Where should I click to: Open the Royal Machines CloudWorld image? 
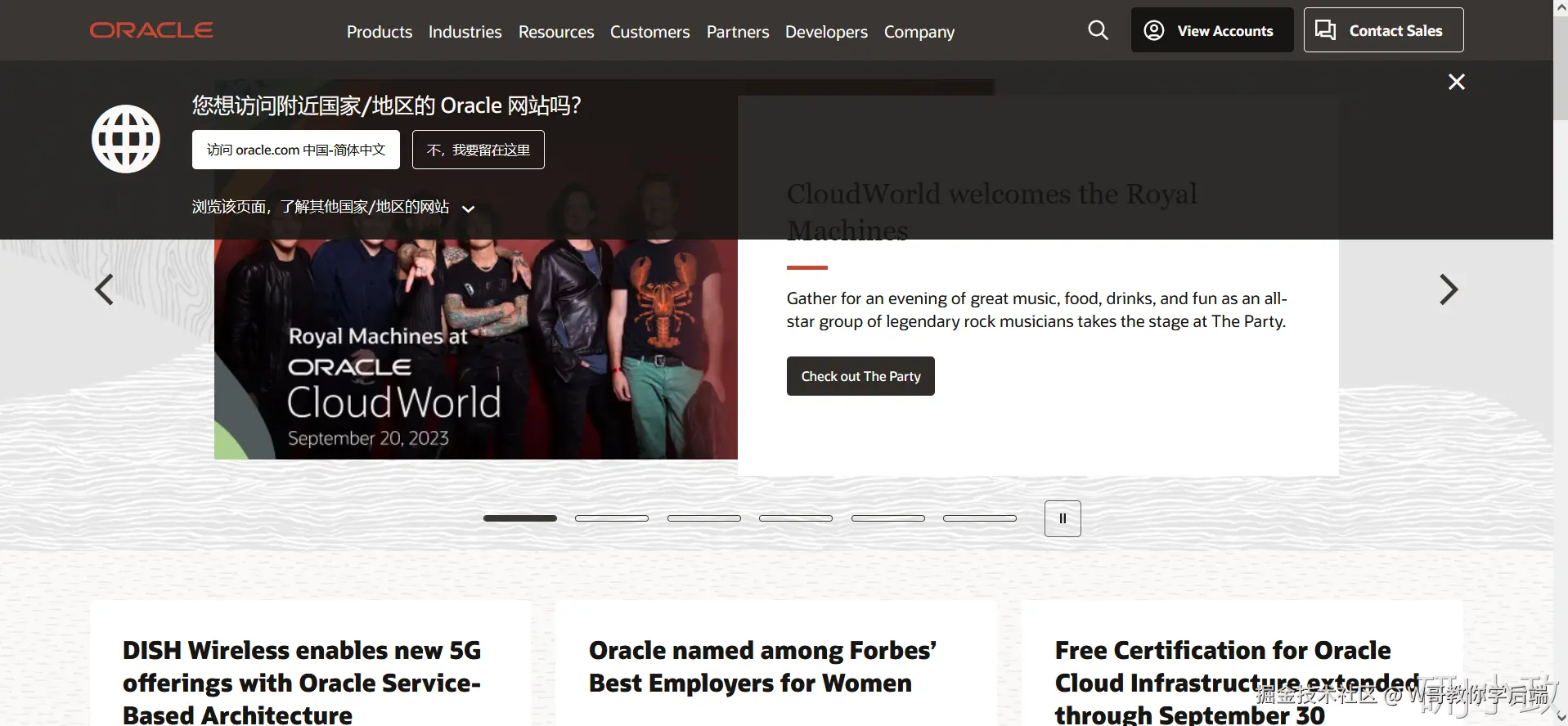(x=476, y=349)
